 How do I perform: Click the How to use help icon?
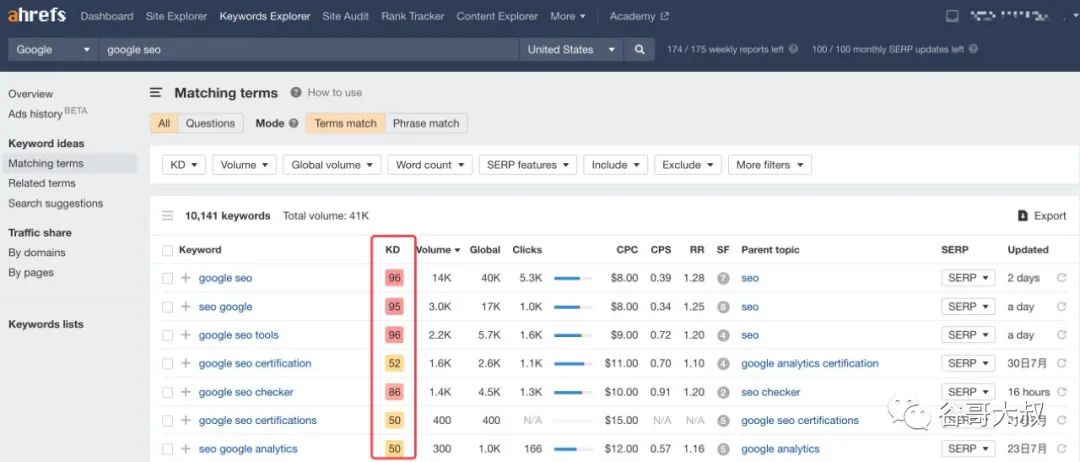tap(296, 92)
